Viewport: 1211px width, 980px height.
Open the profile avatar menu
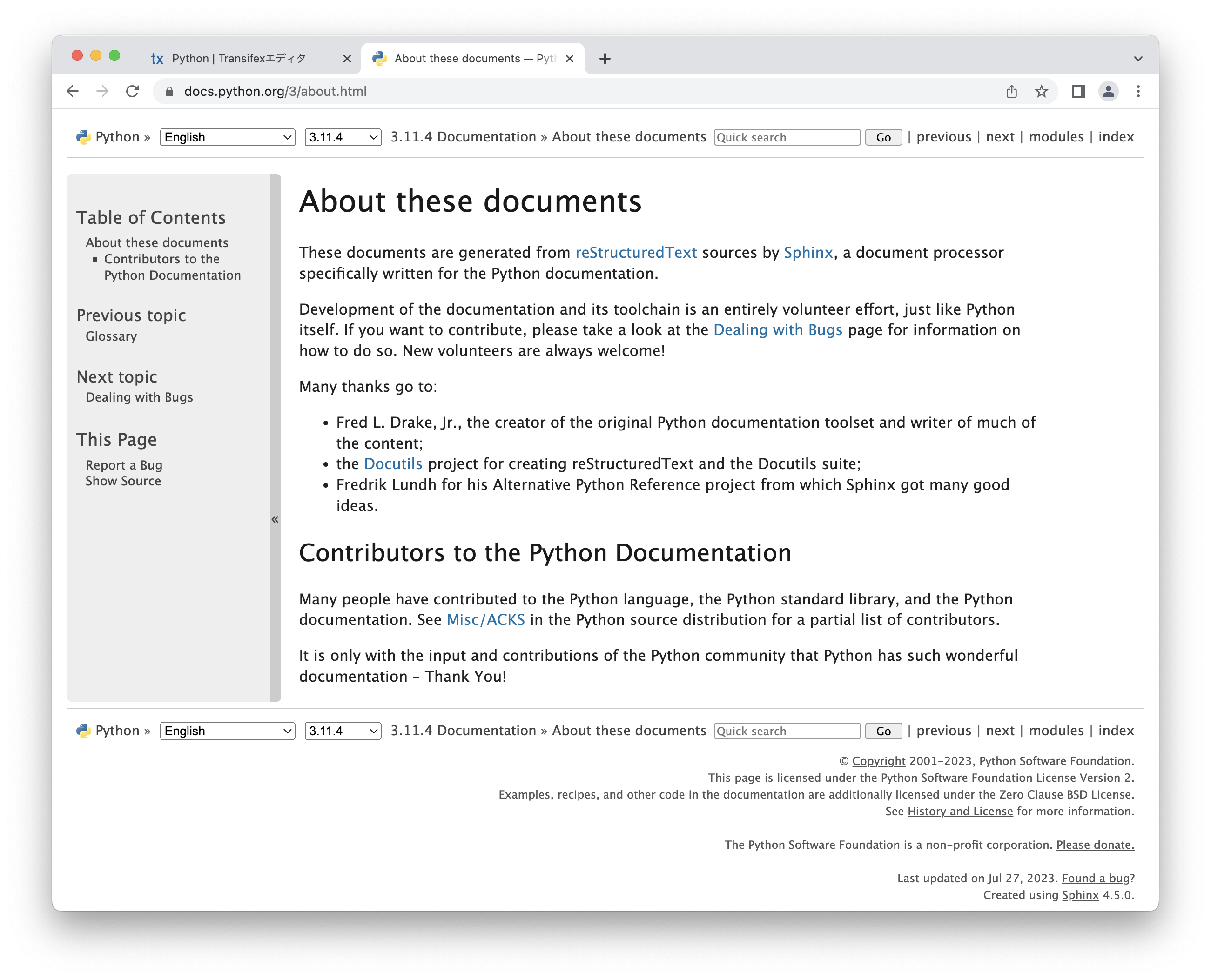(1108, 92)
